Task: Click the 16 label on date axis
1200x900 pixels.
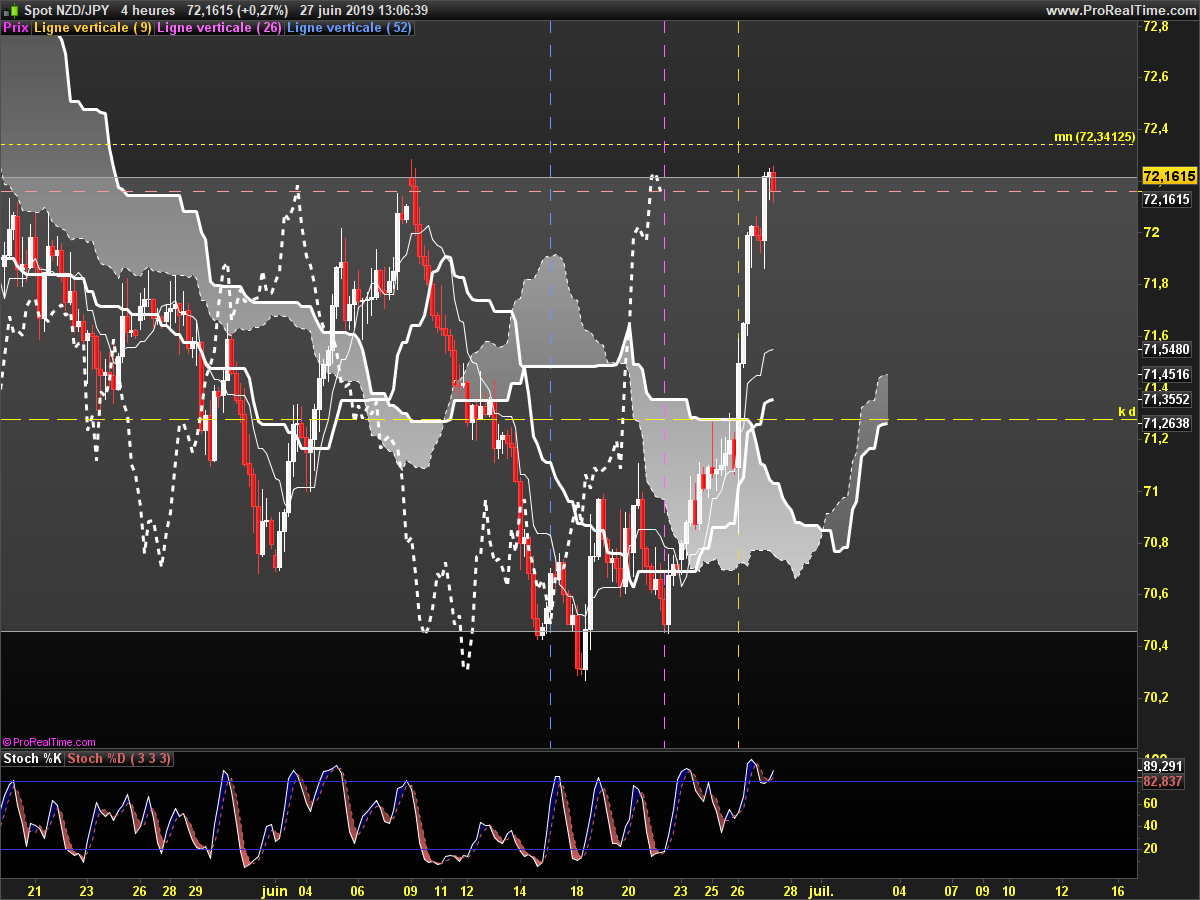Action: (1118, 890)
